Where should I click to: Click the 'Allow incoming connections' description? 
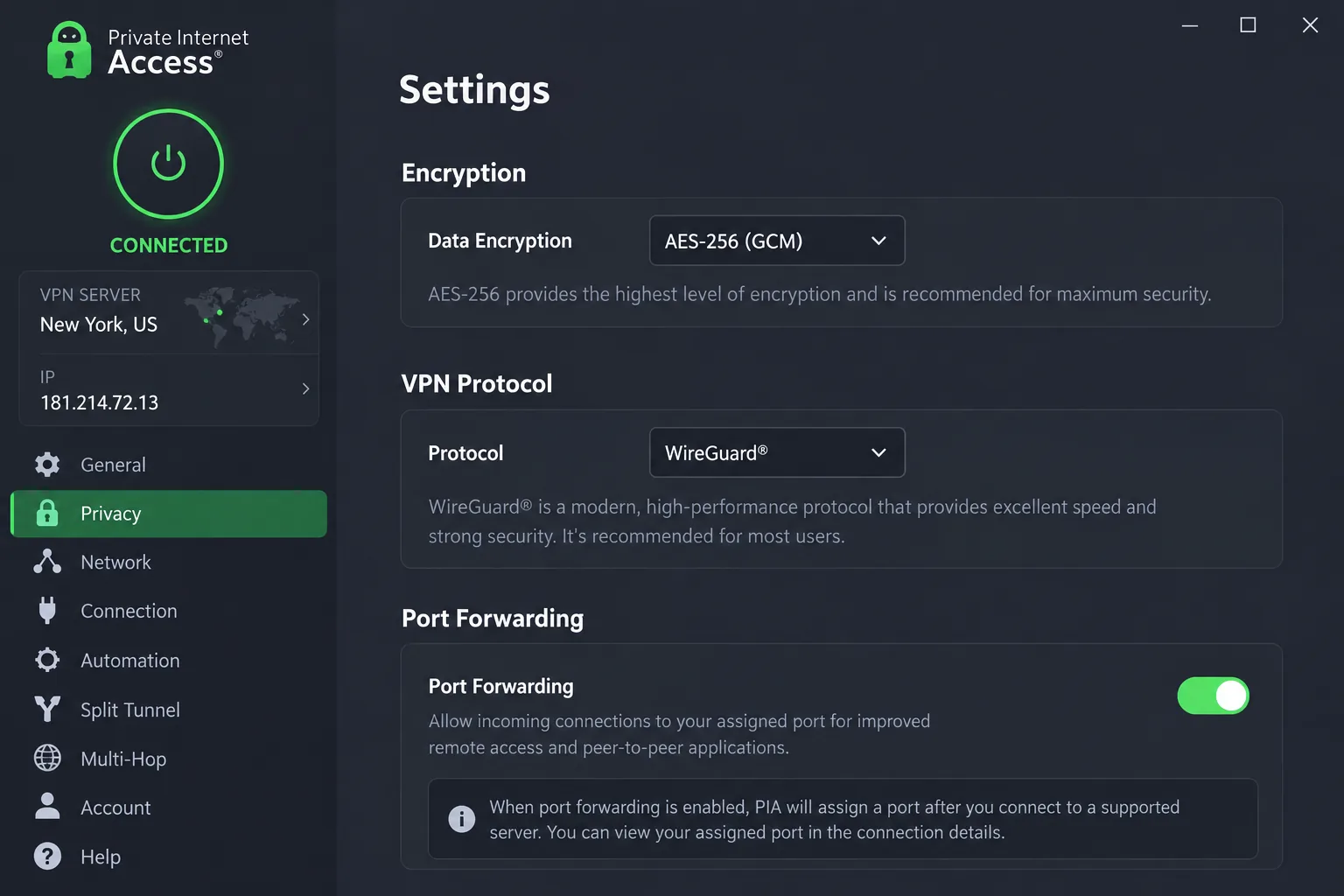click(x=679, y=734)
